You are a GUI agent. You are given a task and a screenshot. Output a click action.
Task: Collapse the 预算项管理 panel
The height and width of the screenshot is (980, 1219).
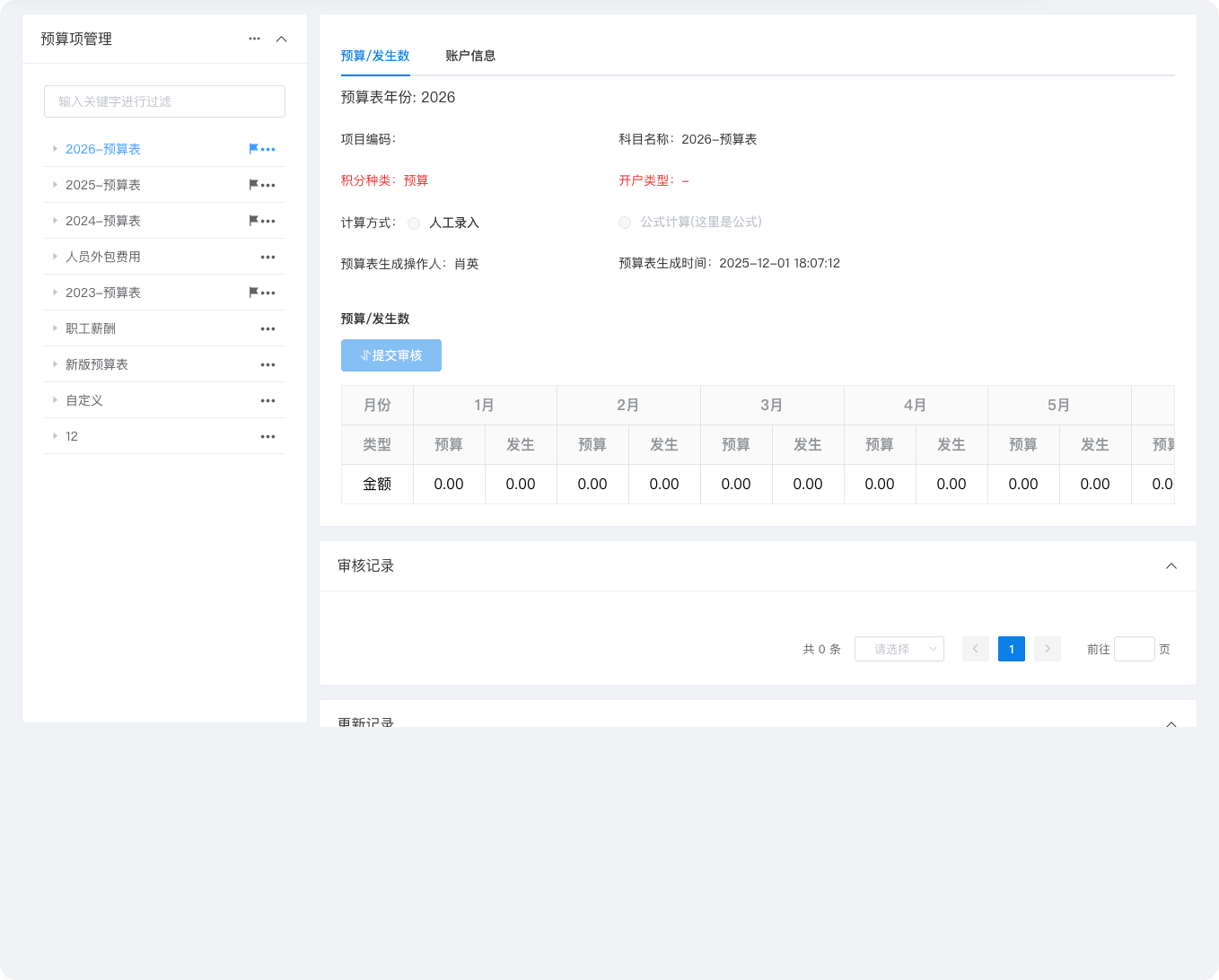281,39
